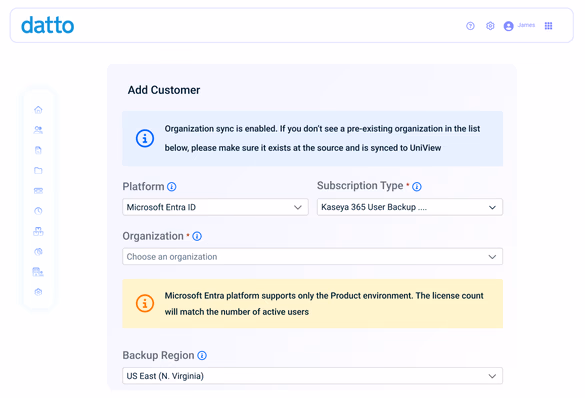This screenshot has height=398, width=585.
Task: Click the Platform info icon
Action: [172, 187]
